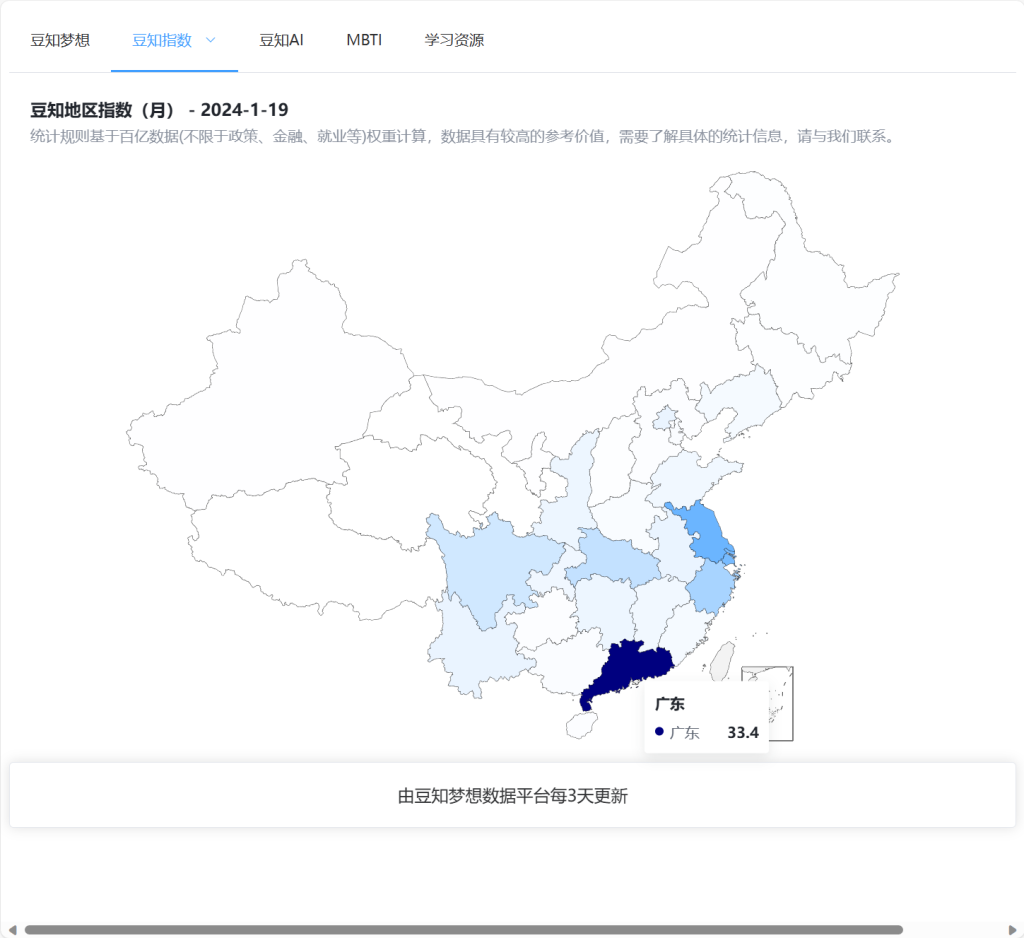Click the 统计规则 description text
Screen dimensions: 1024x938
click(x=464, y=137)
